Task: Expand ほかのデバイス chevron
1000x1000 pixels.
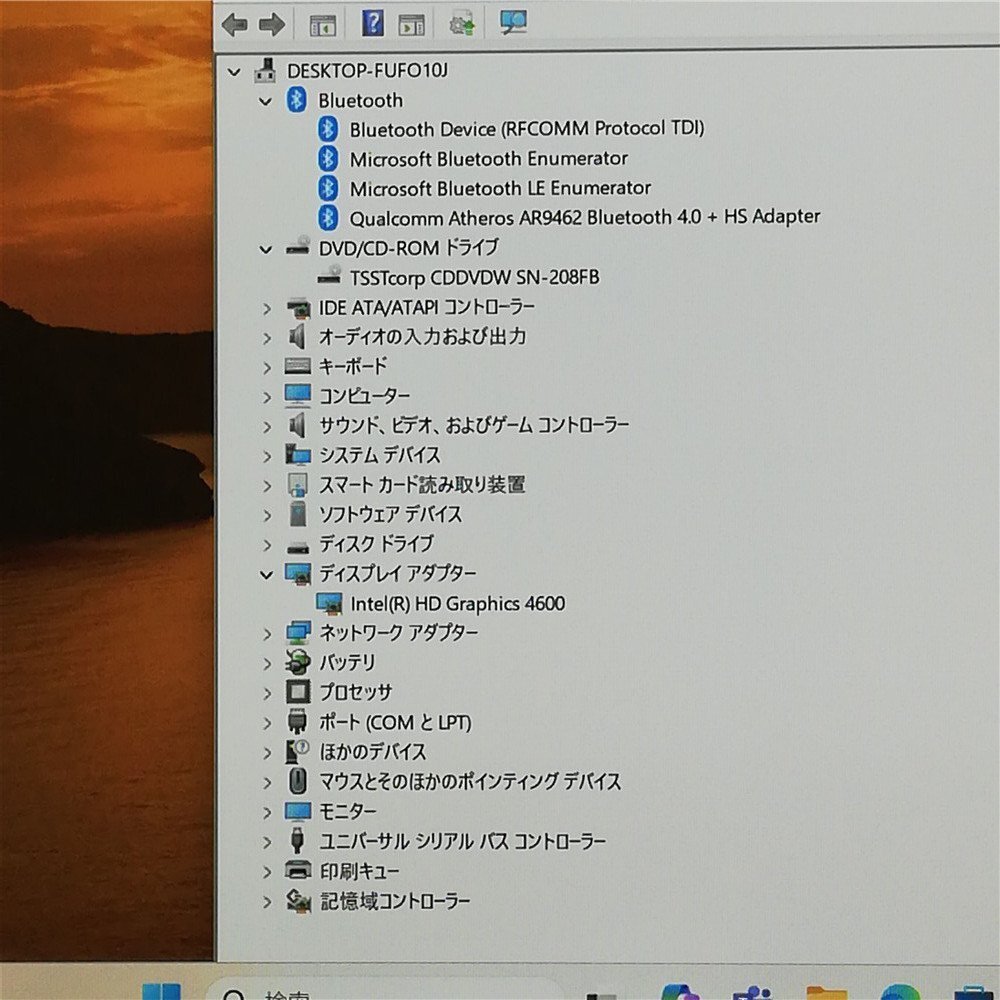Action: pyautogui.click(x=267, y=754)
